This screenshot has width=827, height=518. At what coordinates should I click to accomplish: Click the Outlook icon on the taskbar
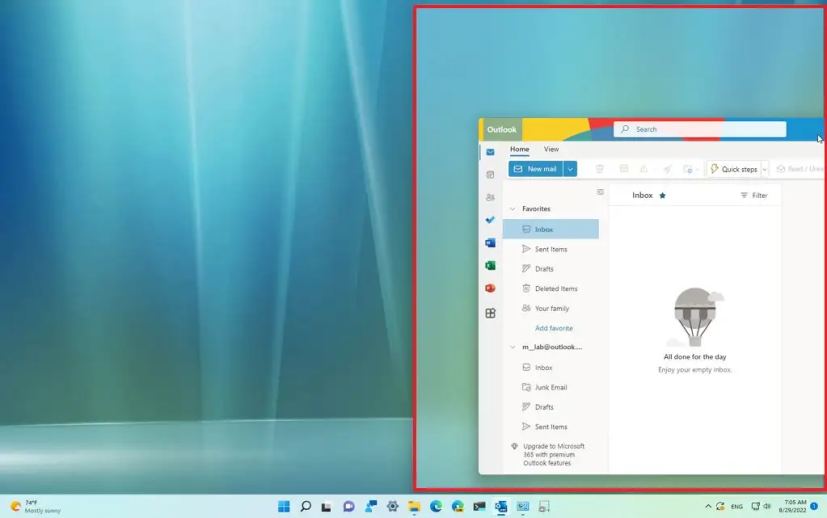(501, 506)
